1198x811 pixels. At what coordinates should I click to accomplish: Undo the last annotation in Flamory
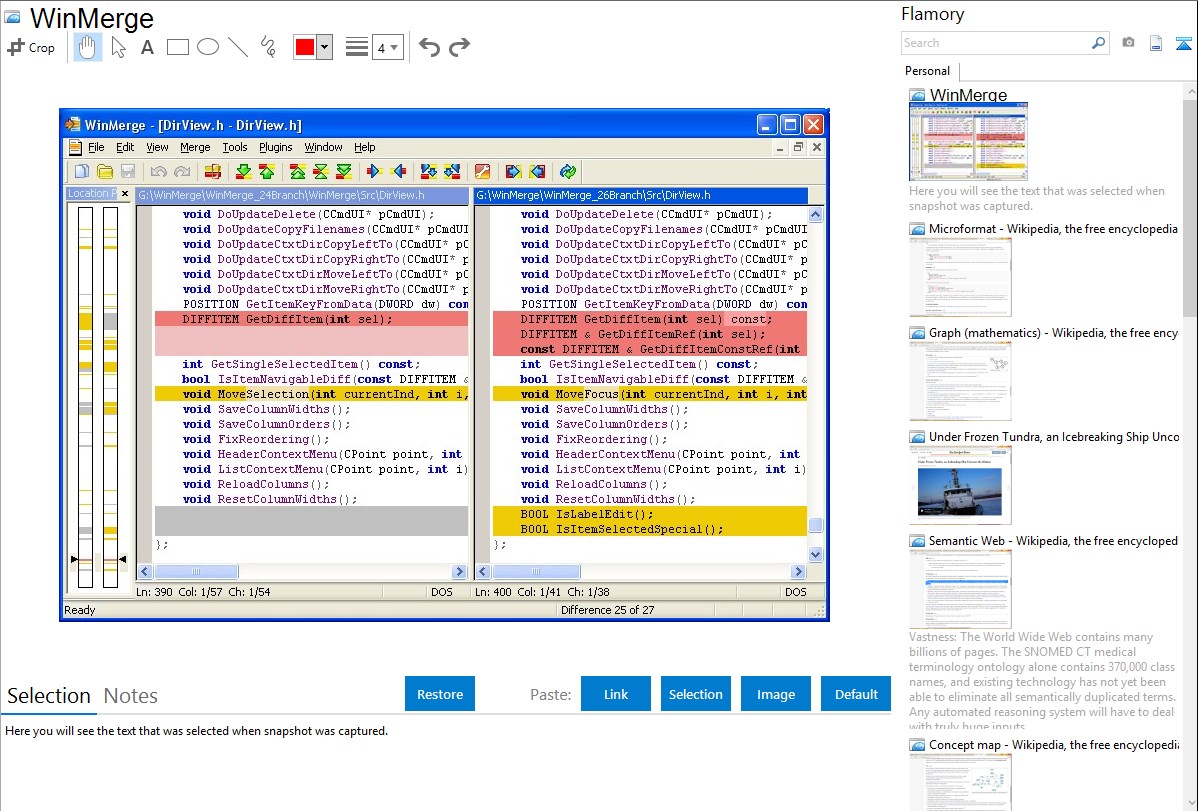(x=429, y=47)
